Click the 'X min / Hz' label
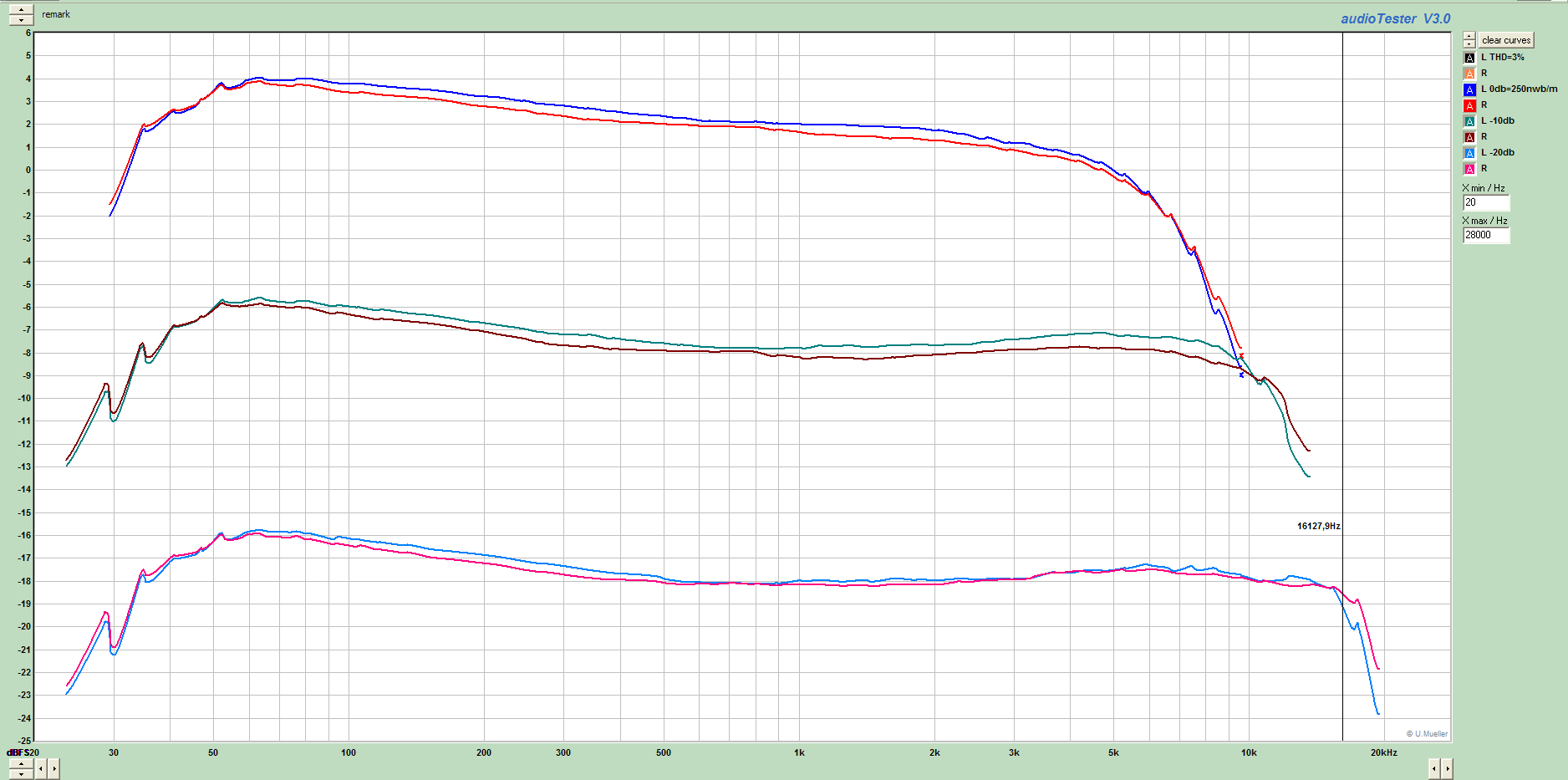Viewport: 1568px width, 780px height. pyautogui.click(x=1484, y=188)
